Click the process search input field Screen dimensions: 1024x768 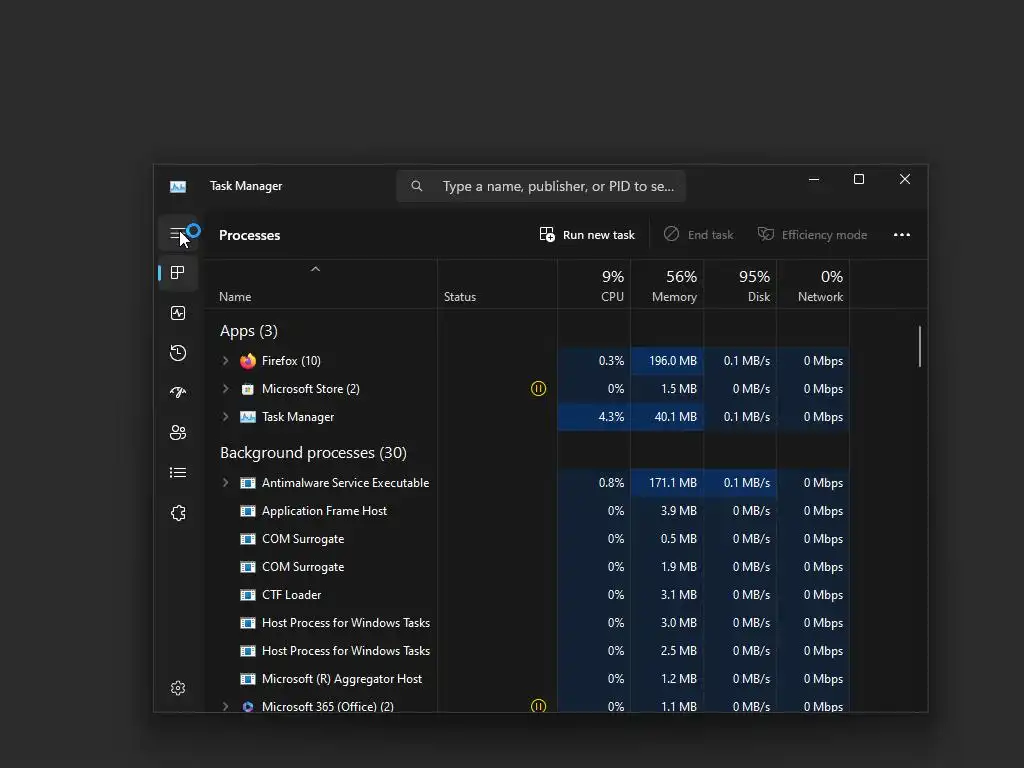(541, 186)
